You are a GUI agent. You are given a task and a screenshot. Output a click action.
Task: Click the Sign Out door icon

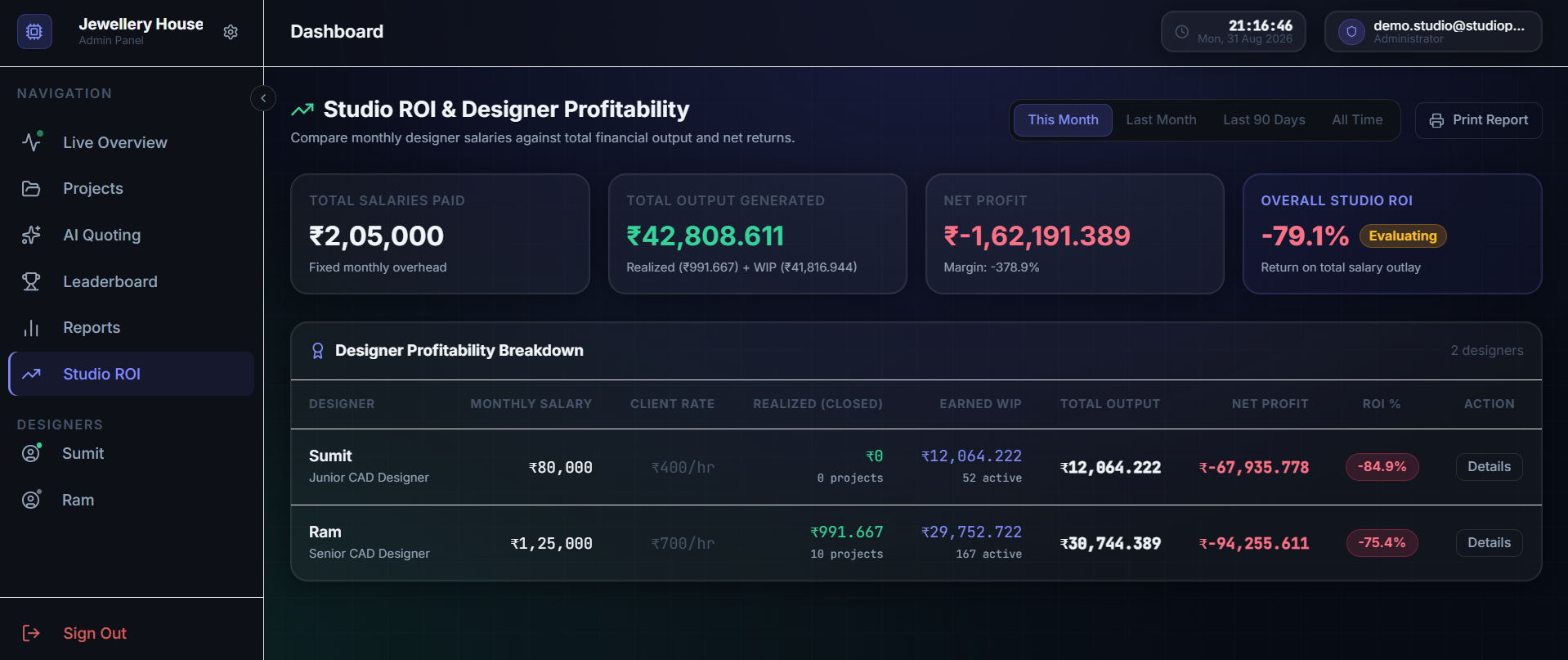31,633
